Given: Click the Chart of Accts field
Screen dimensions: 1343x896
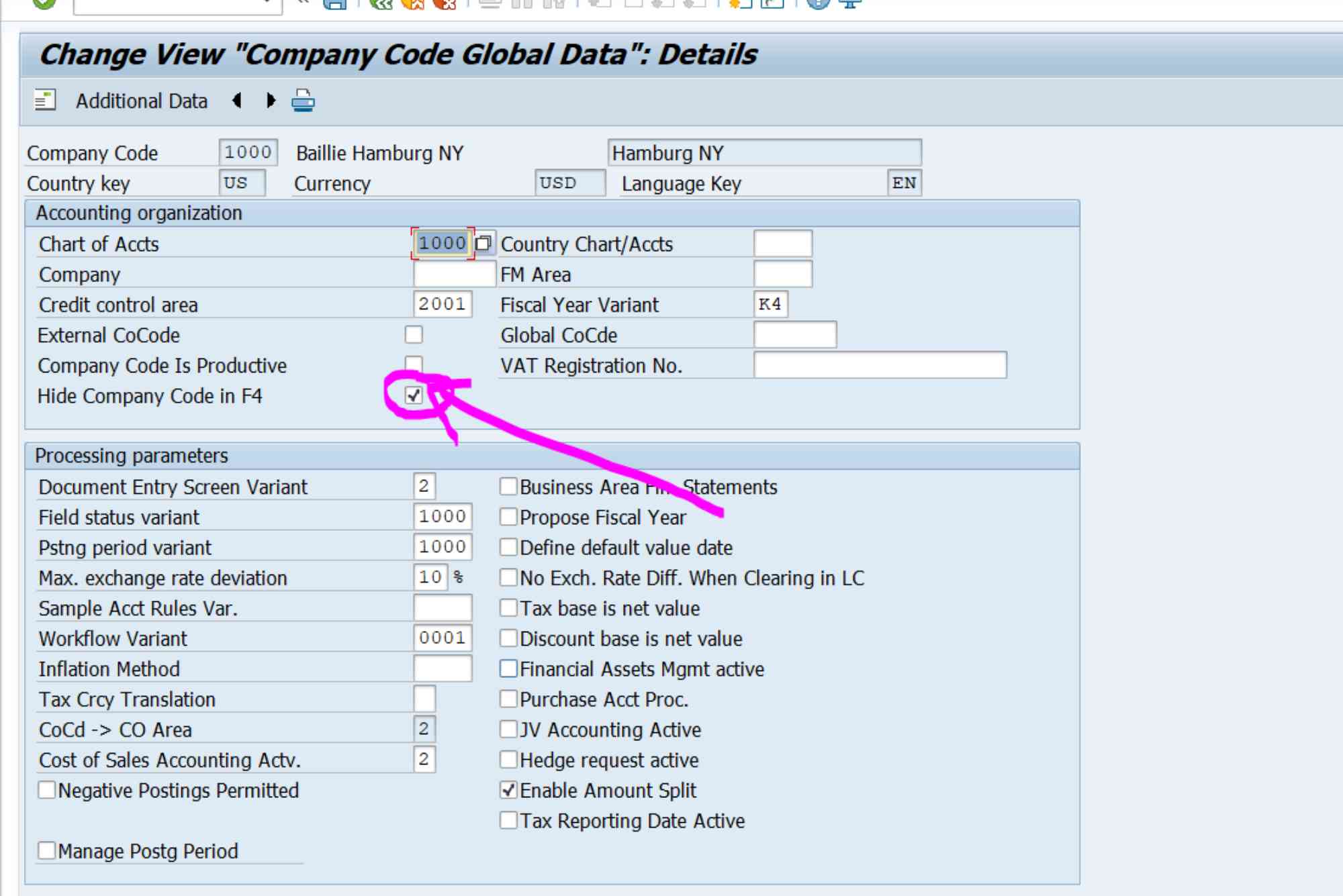Looking at the screenshot, I should [x=443, y=243].
